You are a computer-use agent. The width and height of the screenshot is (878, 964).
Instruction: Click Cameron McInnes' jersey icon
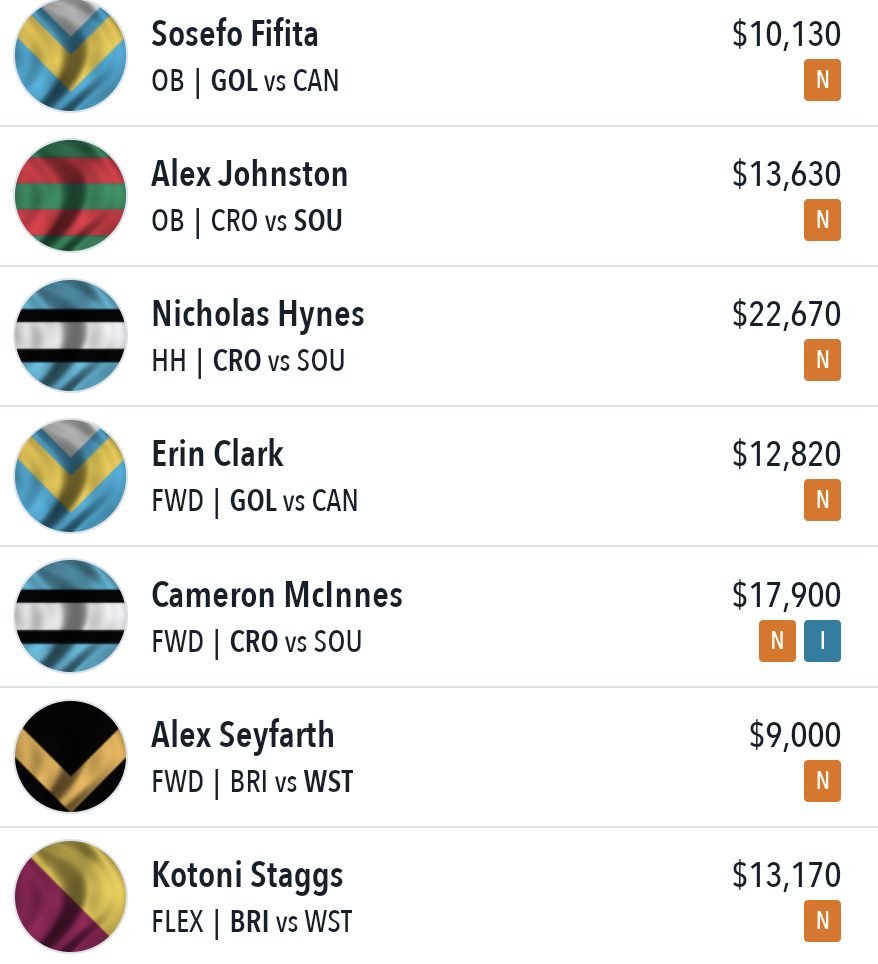70,616
